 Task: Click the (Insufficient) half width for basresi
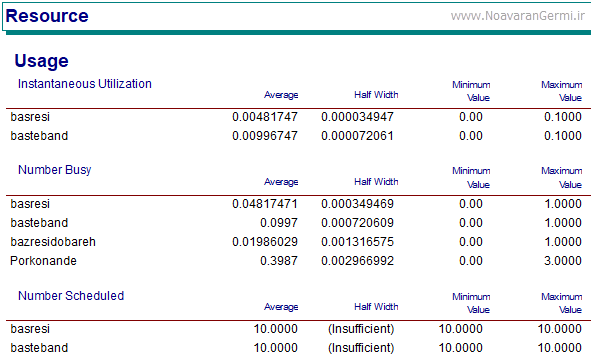pyautogui.click(x=361, y=329)
